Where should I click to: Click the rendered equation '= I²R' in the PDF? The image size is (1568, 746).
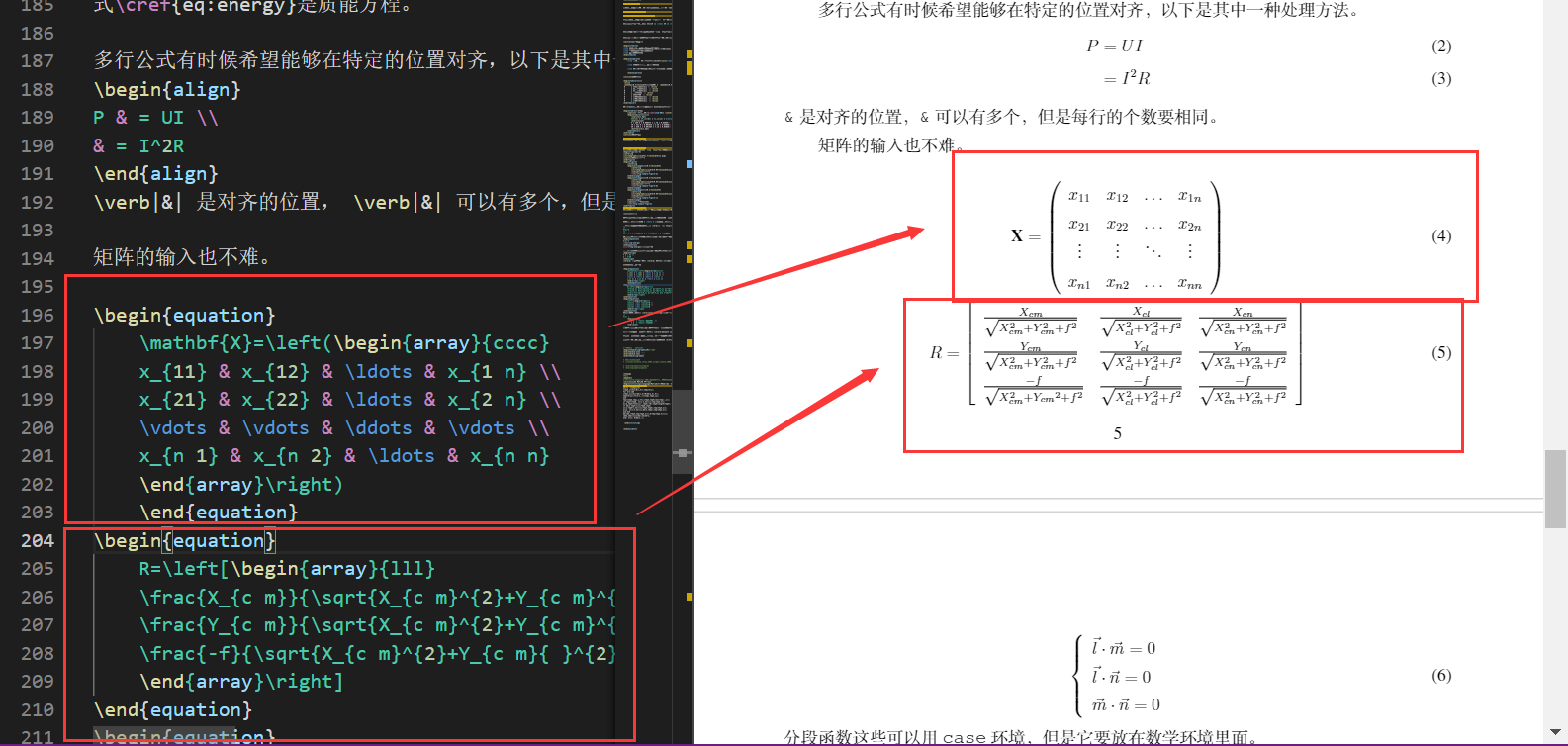click(1127, 78)
